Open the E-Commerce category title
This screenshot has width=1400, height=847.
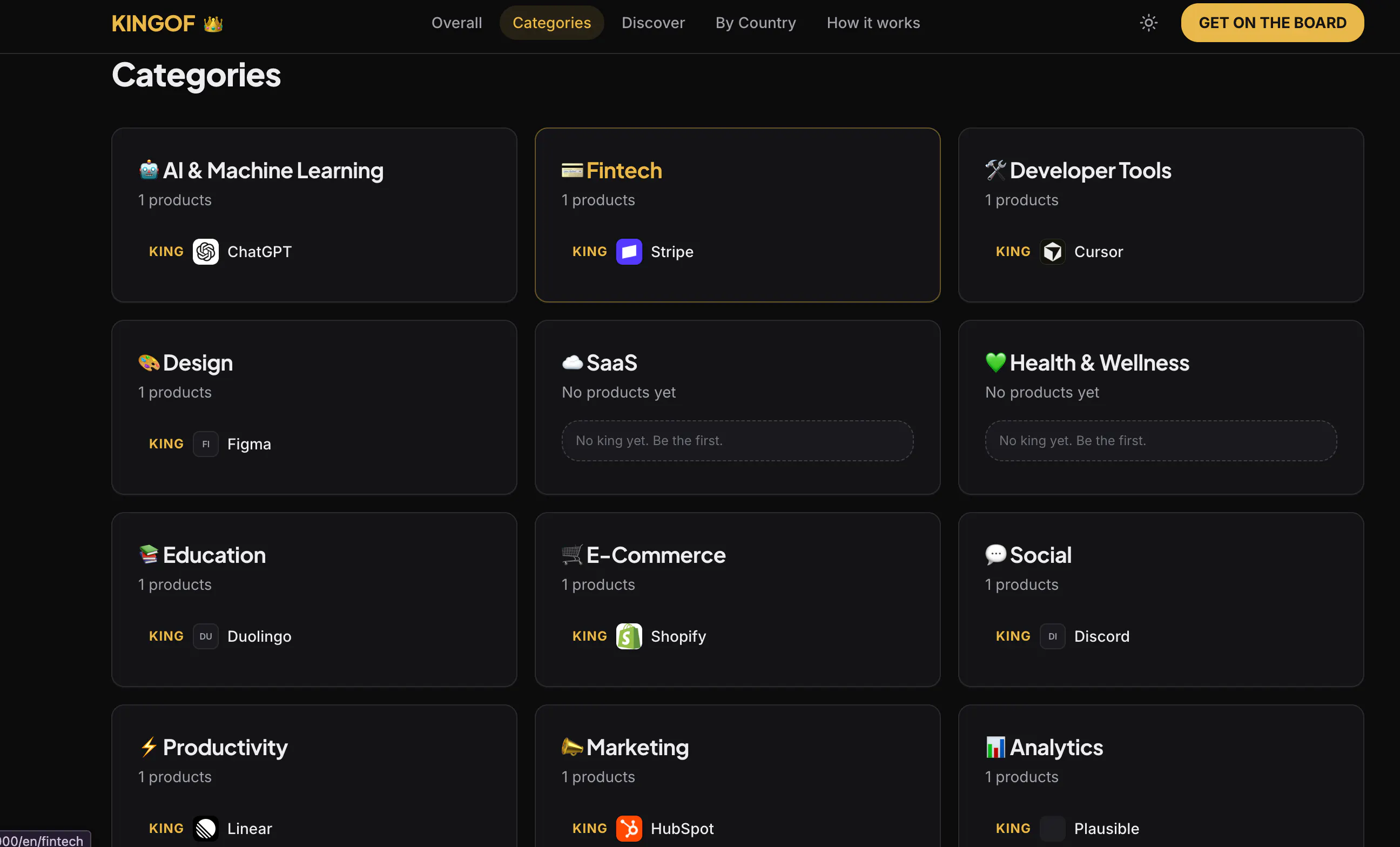click(656, 555)
